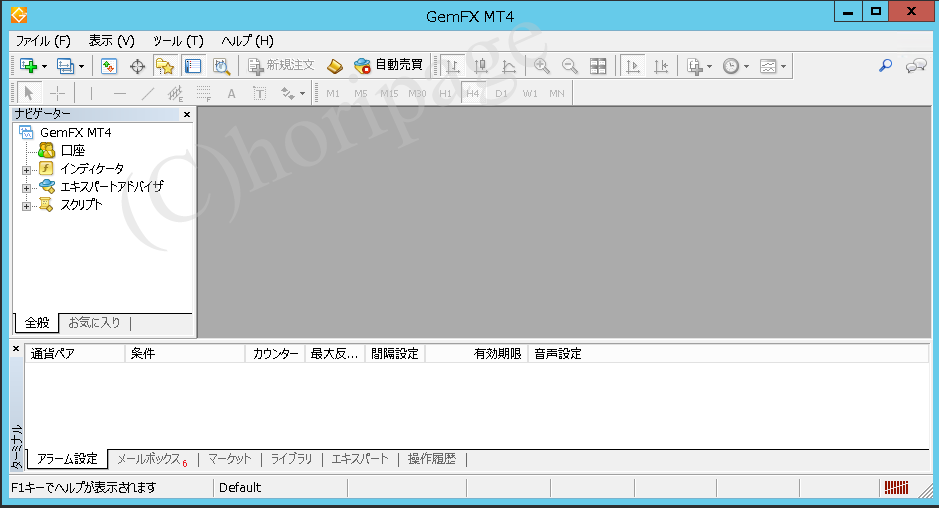Viewport: 939px width, 508px height.
Task: Select the crosshair tool
Action: point(57,93)
